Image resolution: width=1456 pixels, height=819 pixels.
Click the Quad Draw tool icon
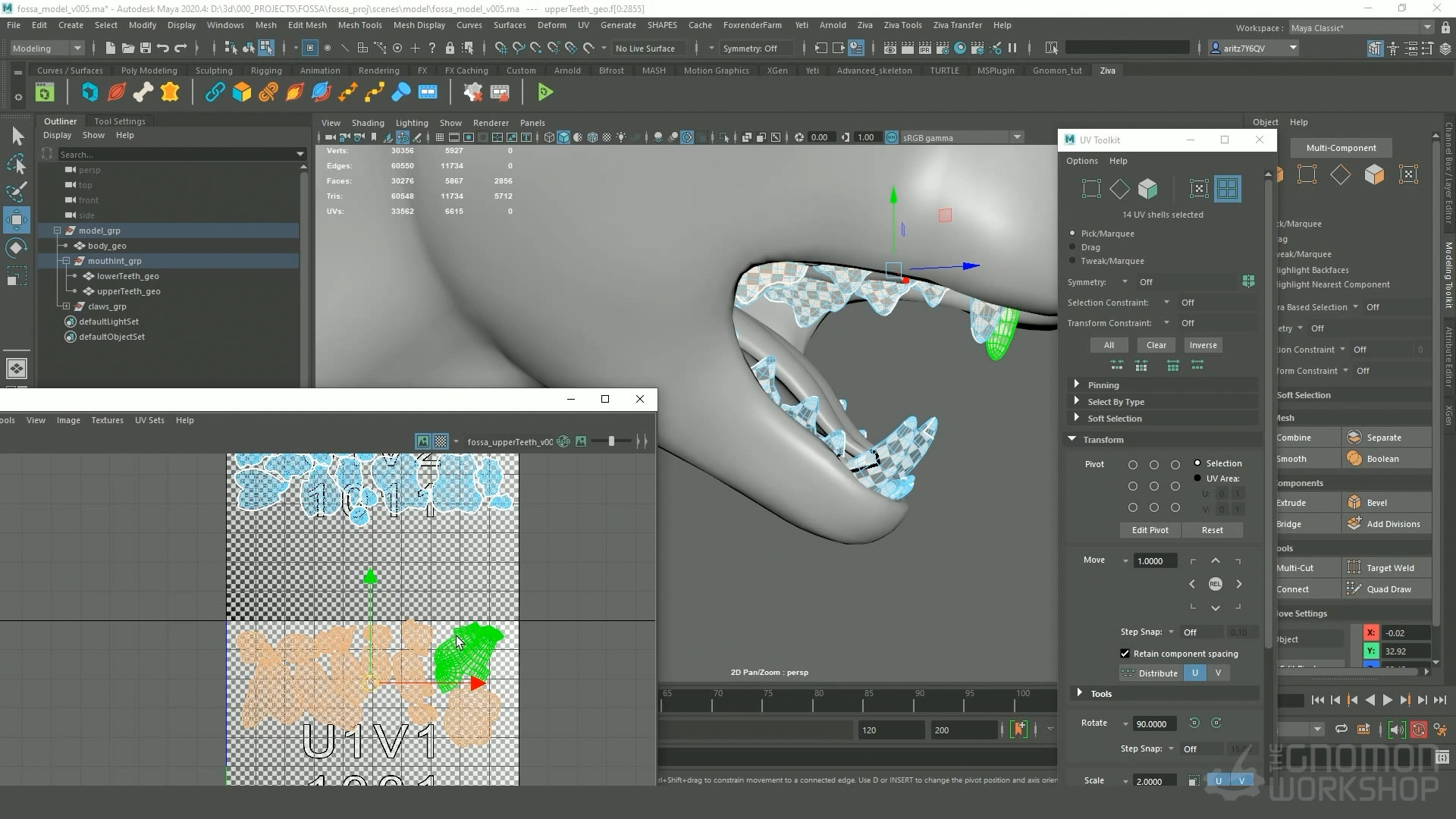click(1354, 589)
